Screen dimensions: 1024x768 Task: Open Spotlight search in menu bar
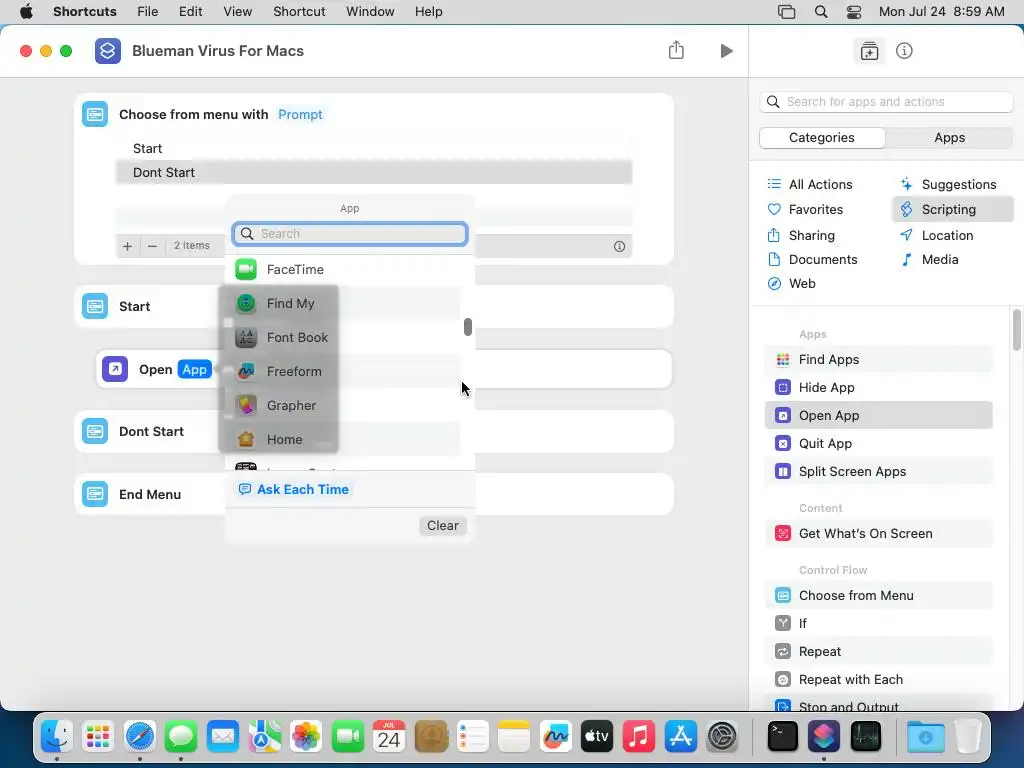[x=821, y=12]
